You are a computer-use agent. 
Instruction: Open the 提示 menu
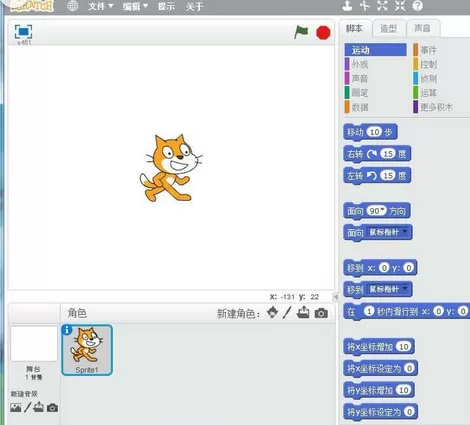click(166, 6)
